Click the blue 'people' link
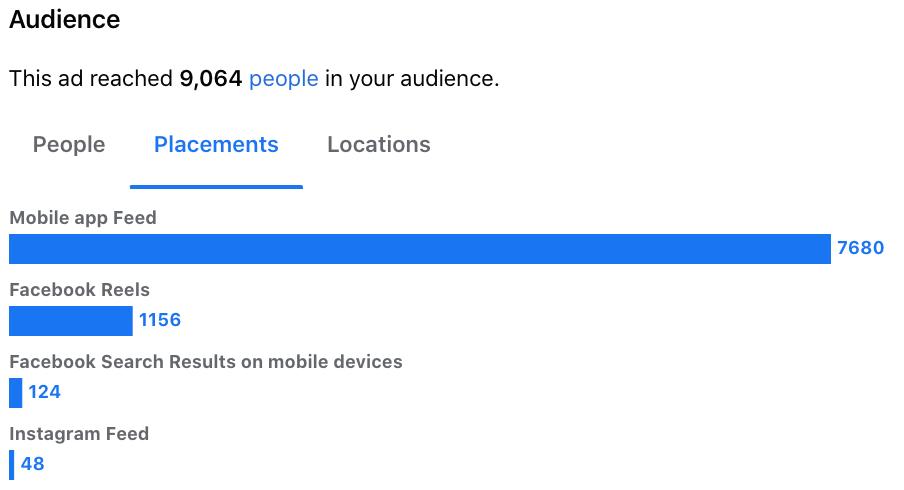Viewport: 904px width, 490px height. (x=284, y=79)
